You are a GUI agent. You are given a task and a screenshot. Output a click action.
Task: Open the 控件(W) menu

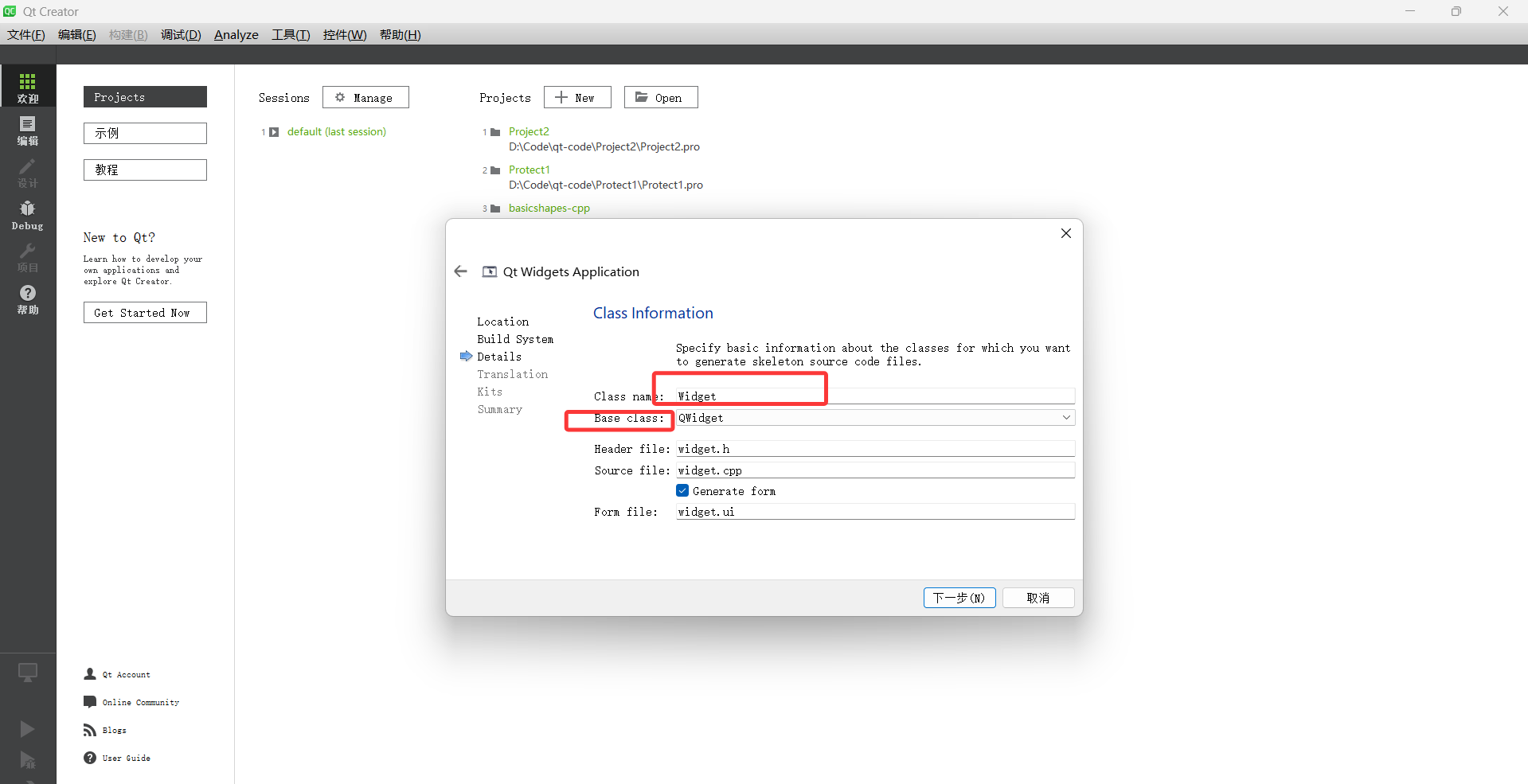345,34
